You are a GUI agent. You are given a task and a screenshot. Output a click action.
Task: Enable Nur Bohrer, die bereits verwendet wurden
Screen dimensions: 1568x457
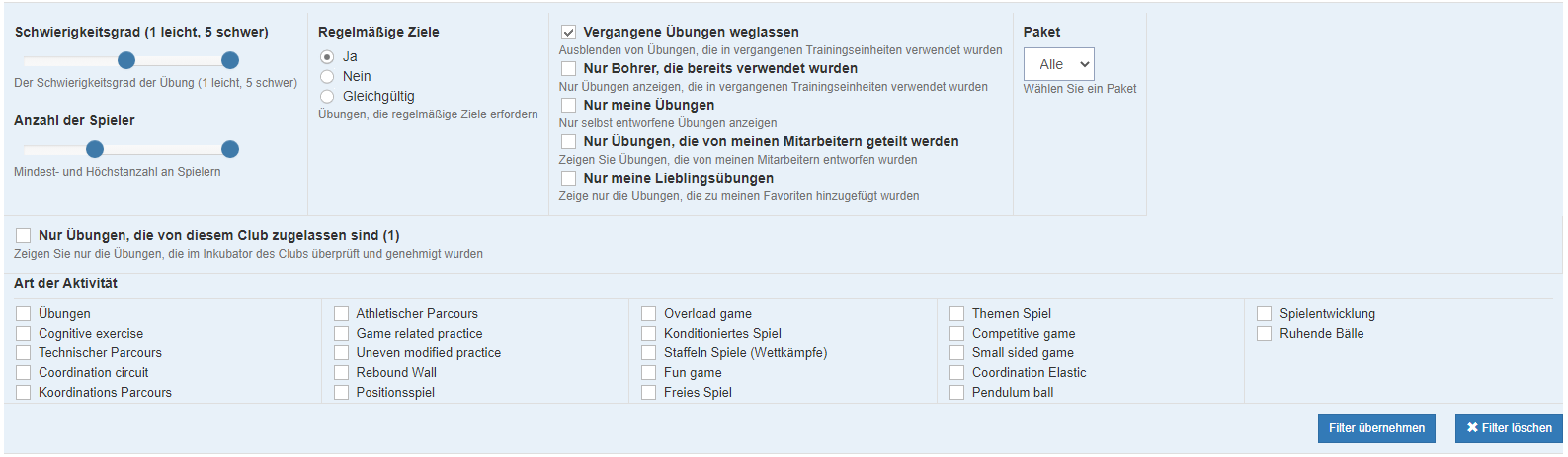click(x=569, y=69)
